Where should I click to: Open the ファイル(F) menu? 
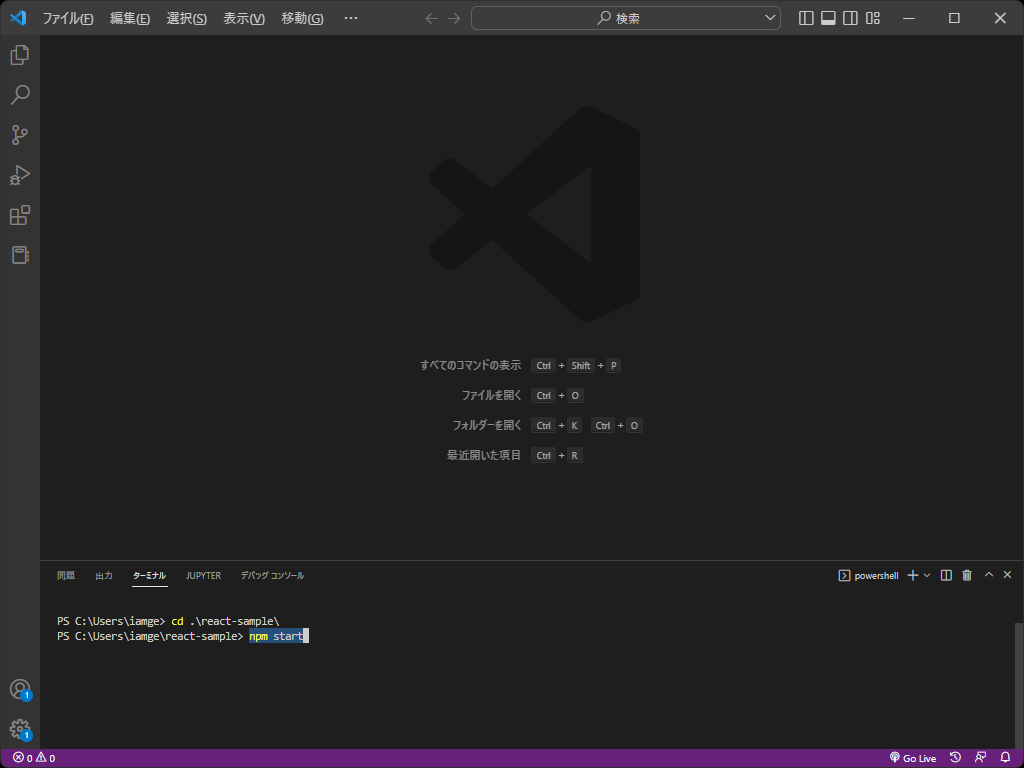point(68,18)
